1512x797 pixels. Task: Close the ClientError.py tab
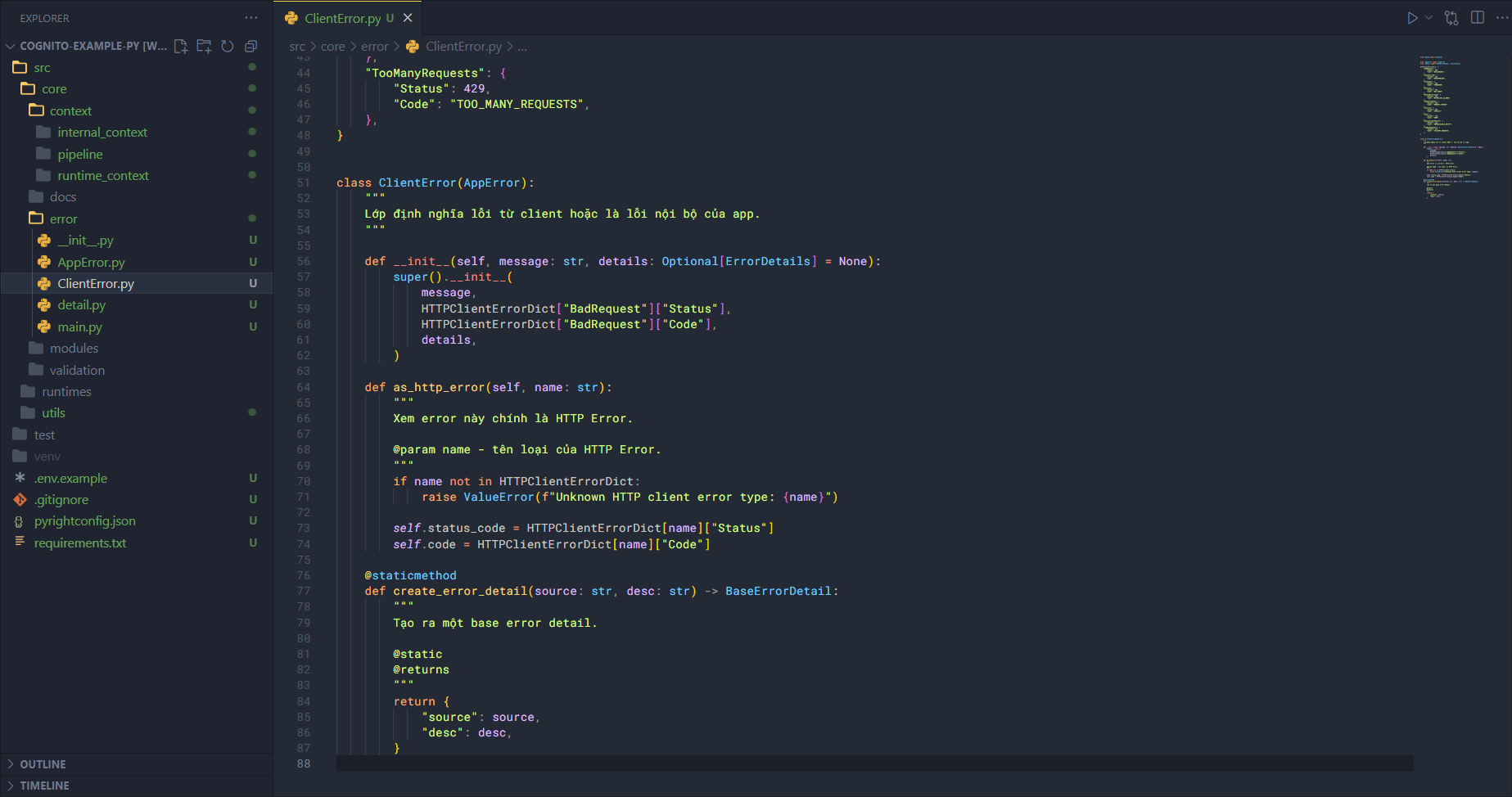[x=408, y=18]
